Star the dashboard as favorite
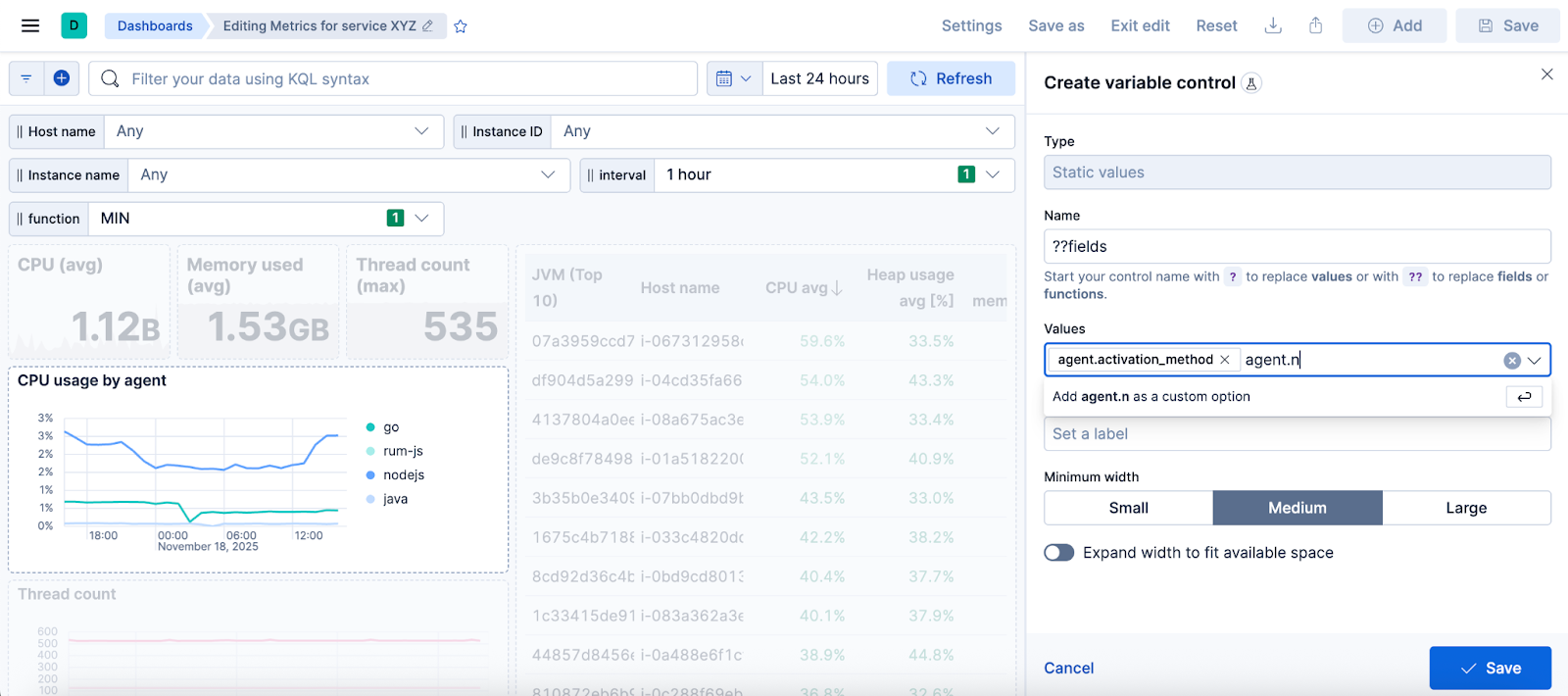Screen dimensions: 1568x696 click(461, 26)
